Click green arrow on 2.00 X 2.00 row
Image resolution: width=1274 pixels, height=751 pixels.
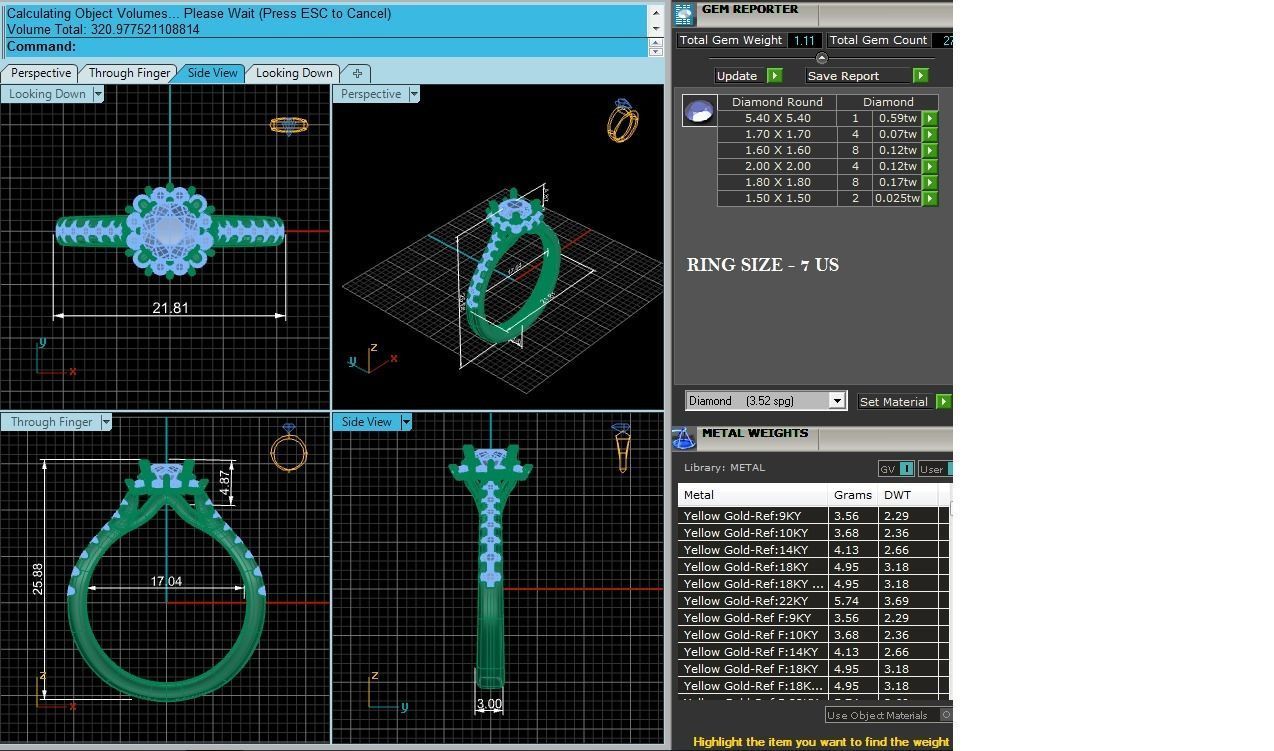pyautogui.click(x=929, y=166)
